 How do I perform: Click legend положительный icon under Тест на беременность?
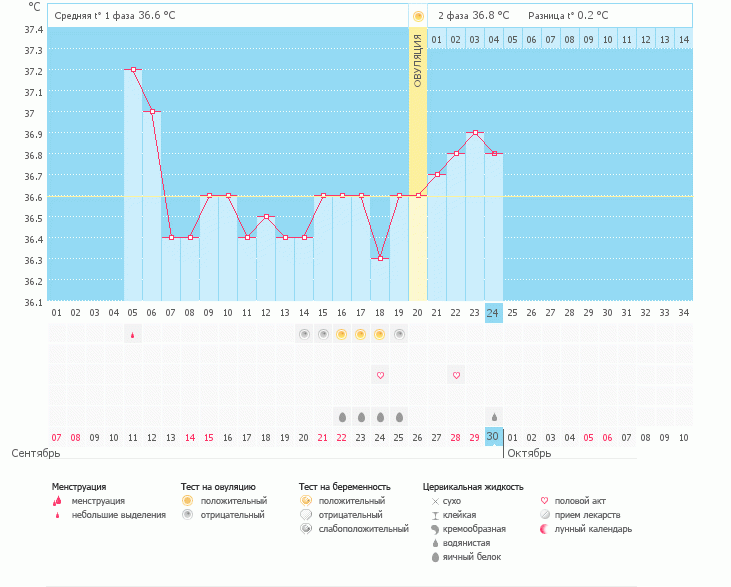click(x=306, y=501)
